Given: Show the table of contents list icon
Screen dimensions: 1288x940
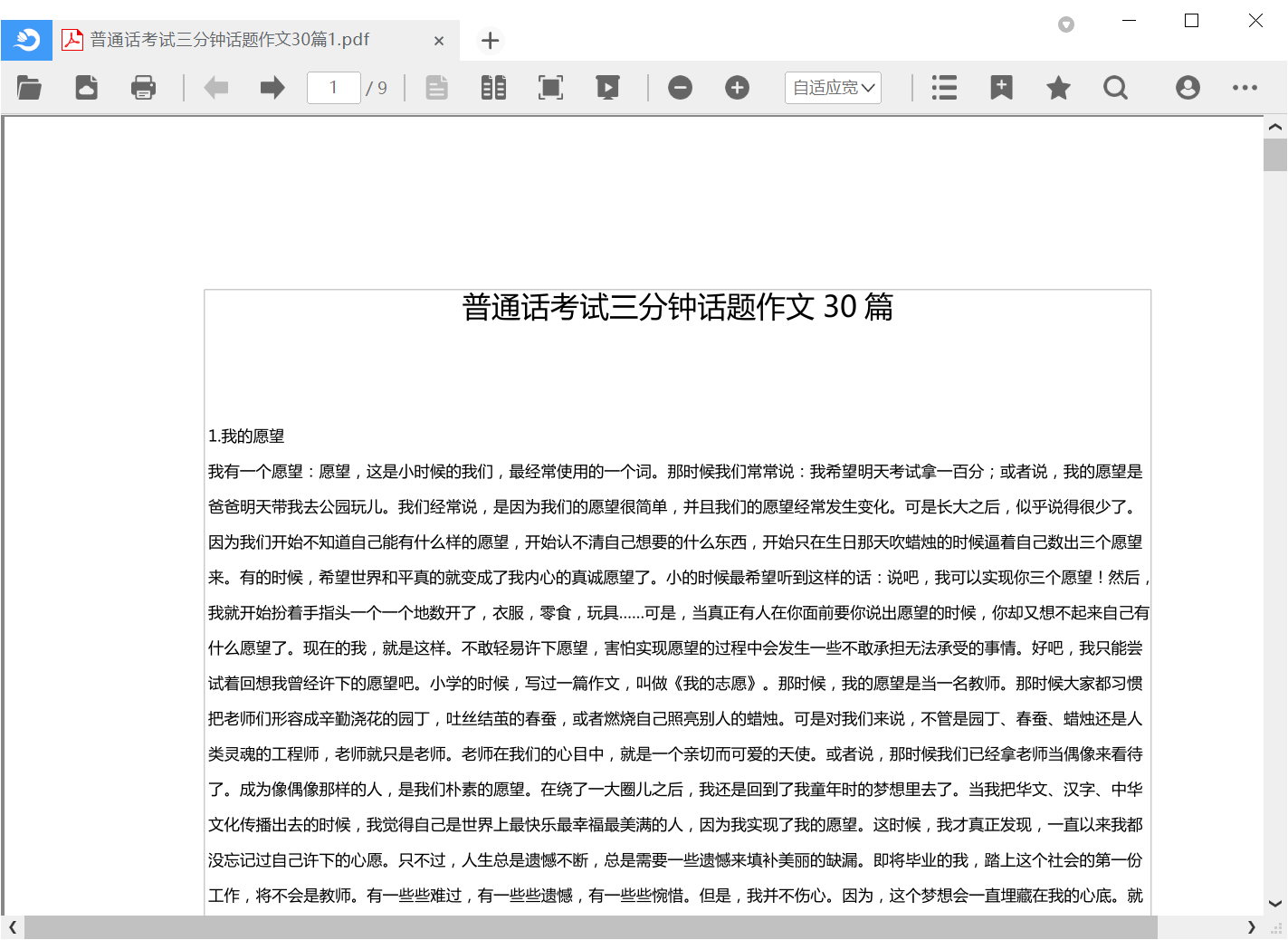Looking at the screenshot, I should click(944, 88).
